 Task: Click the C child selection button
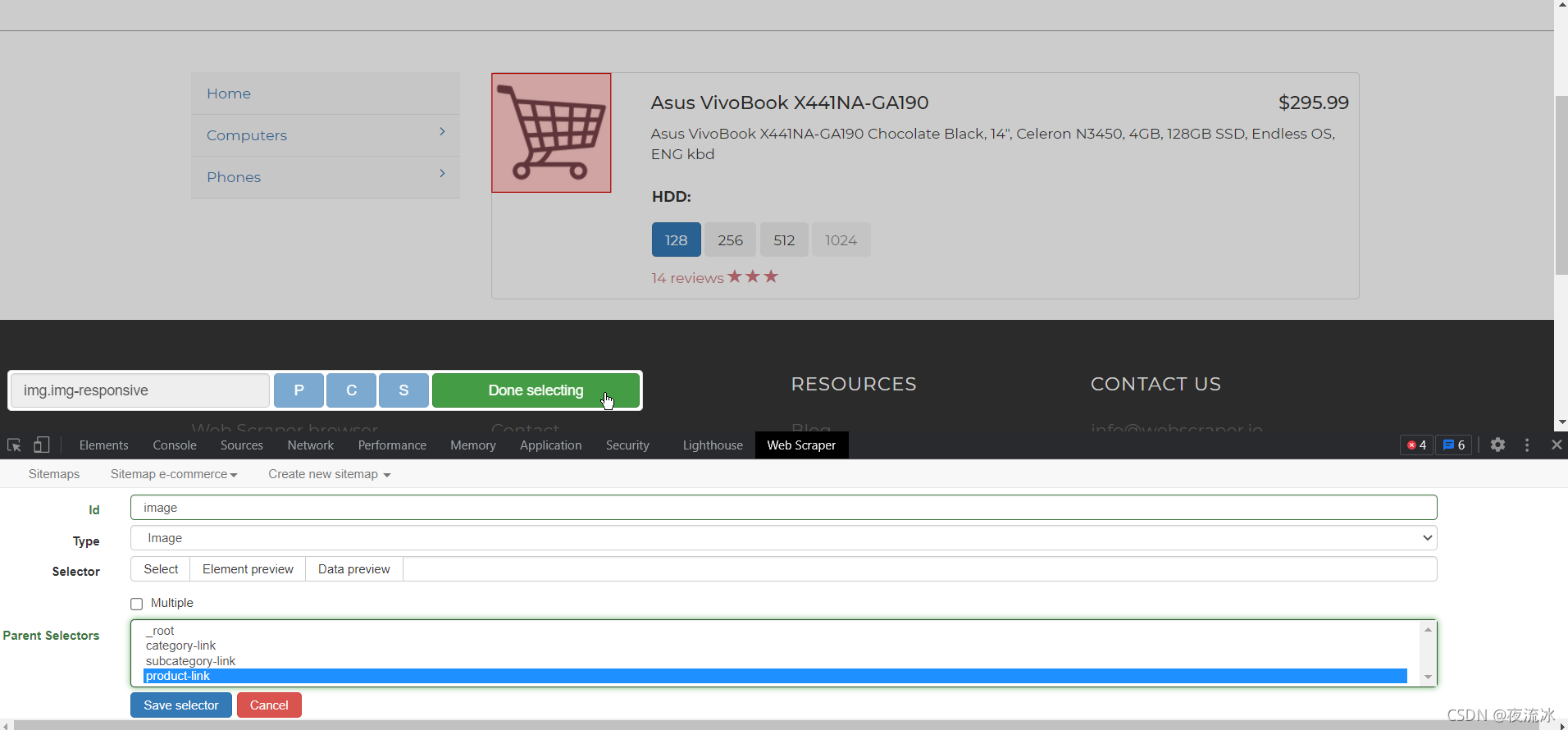point(351,390)
